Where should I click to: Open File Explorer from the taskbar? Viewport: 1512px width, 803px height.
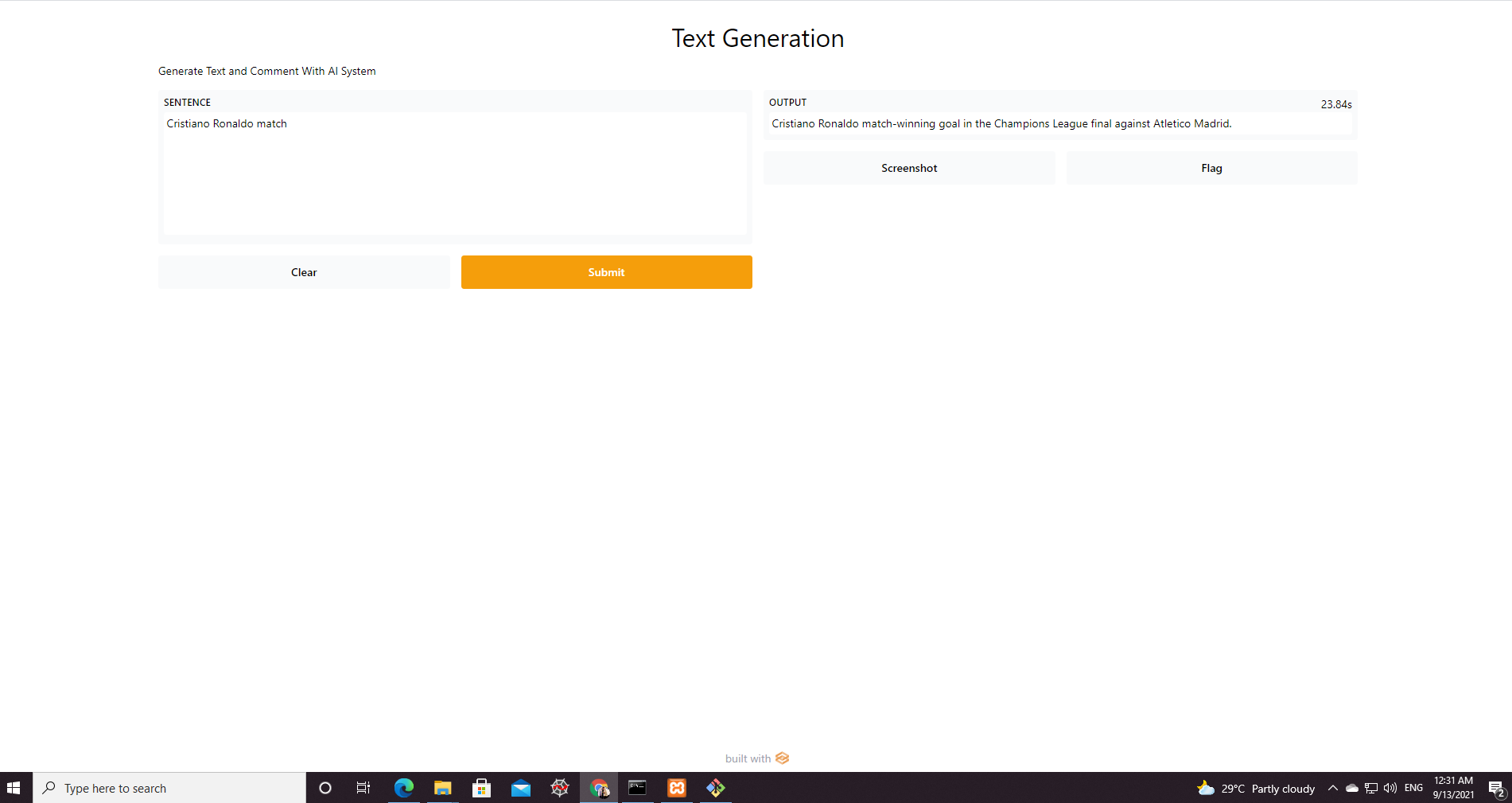(x=443, y=788)
